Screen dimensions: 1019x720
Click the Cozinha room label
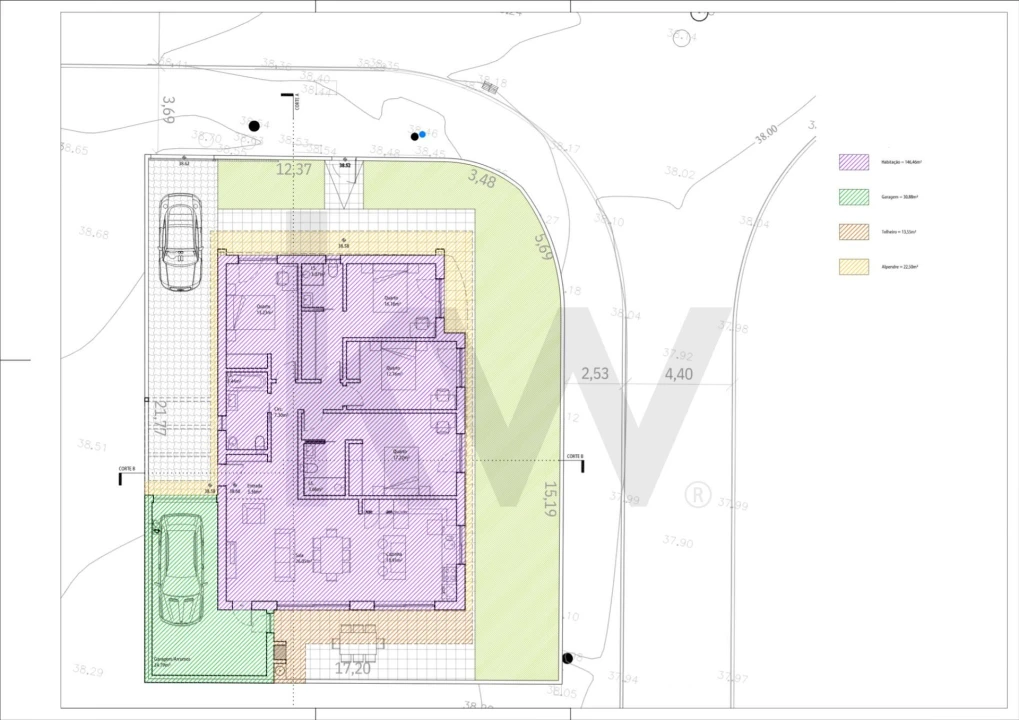coord(394,555)
